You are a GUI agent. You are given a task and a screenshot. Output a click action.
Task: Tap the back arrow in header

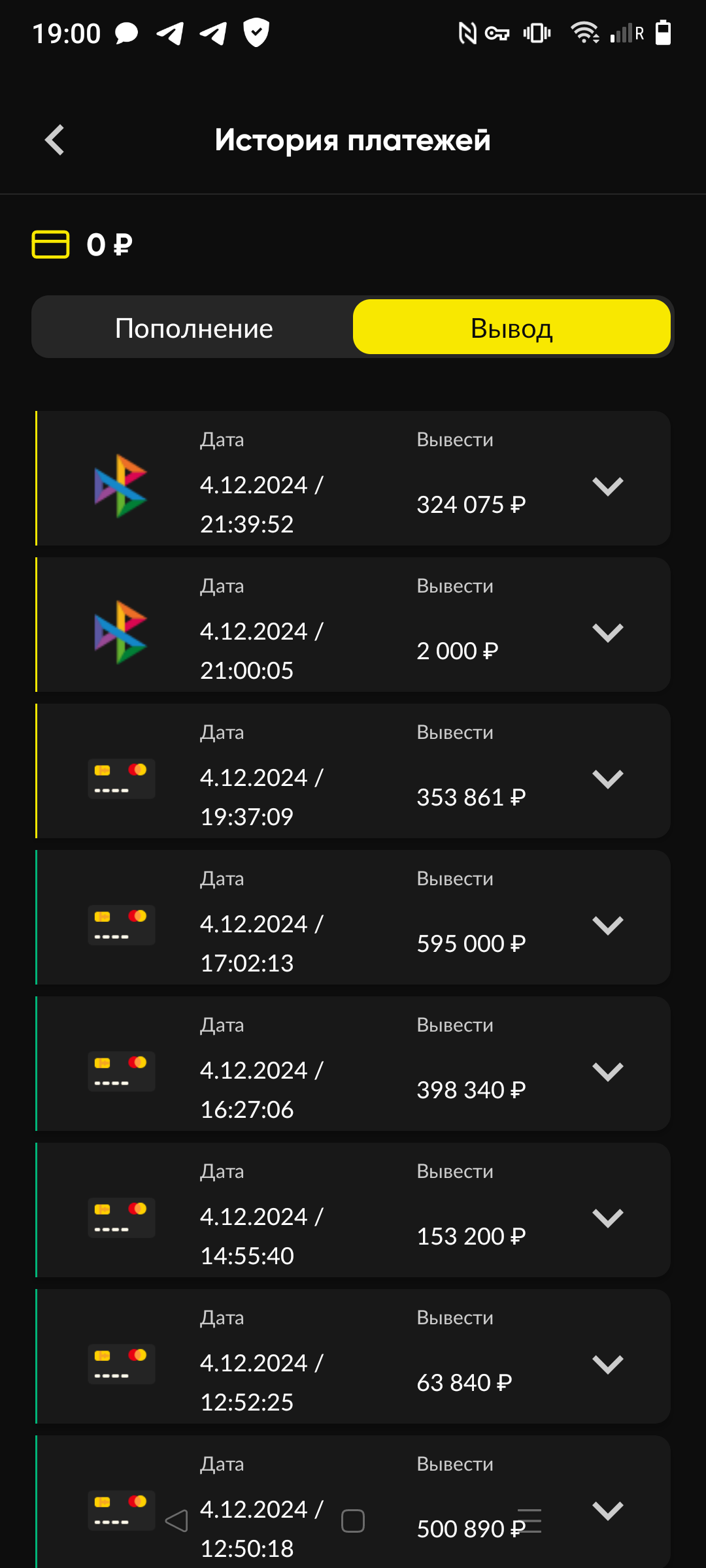pyautogui.click(x=55, y=140)
